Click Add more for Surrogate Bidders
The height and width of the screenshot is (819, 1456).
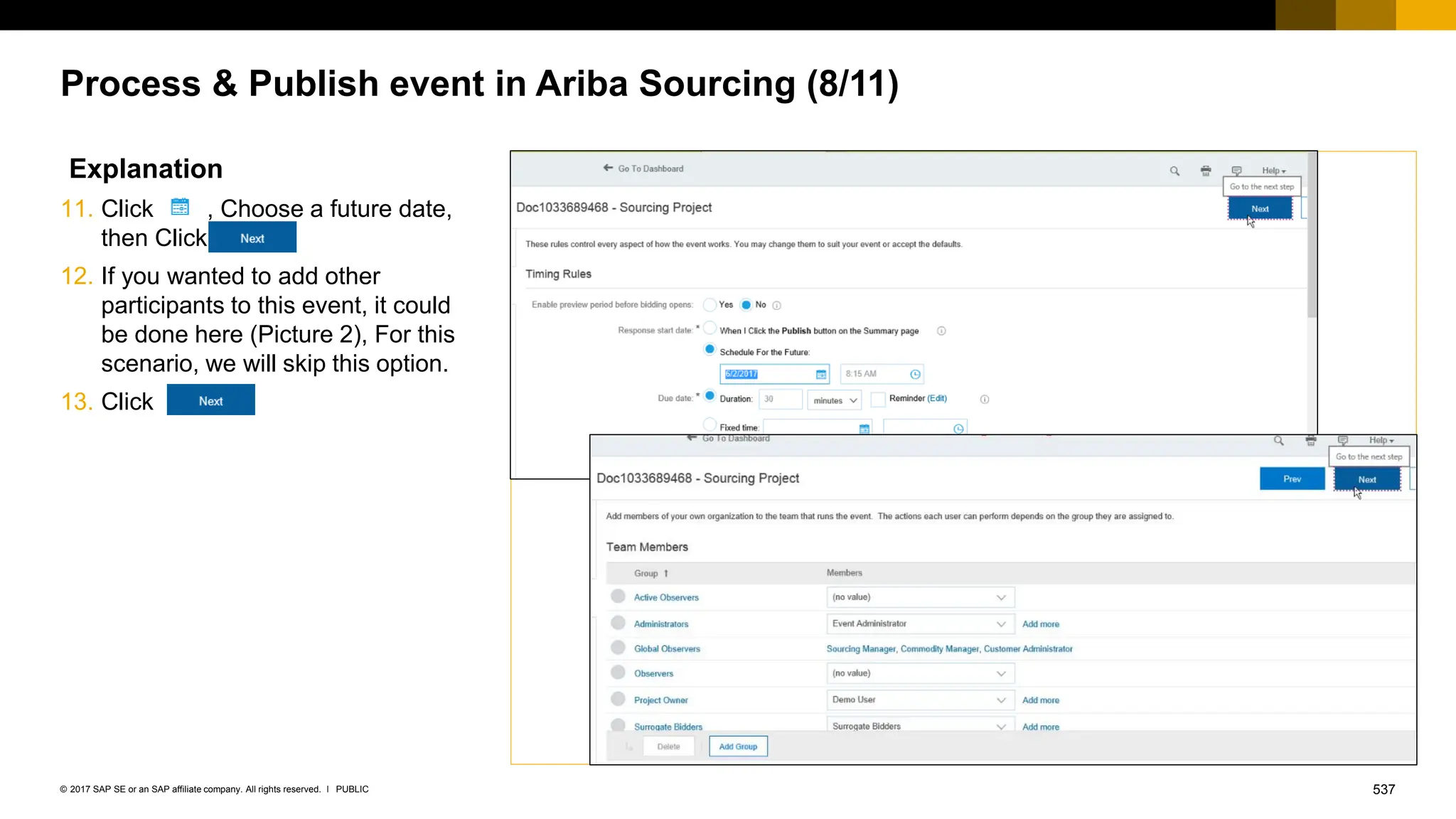[1041, 727]
